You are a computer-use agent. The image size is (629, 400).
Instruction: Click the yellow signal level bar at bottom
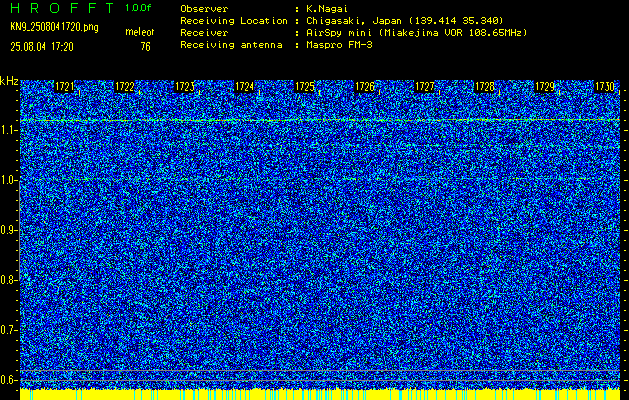[320, 394]
